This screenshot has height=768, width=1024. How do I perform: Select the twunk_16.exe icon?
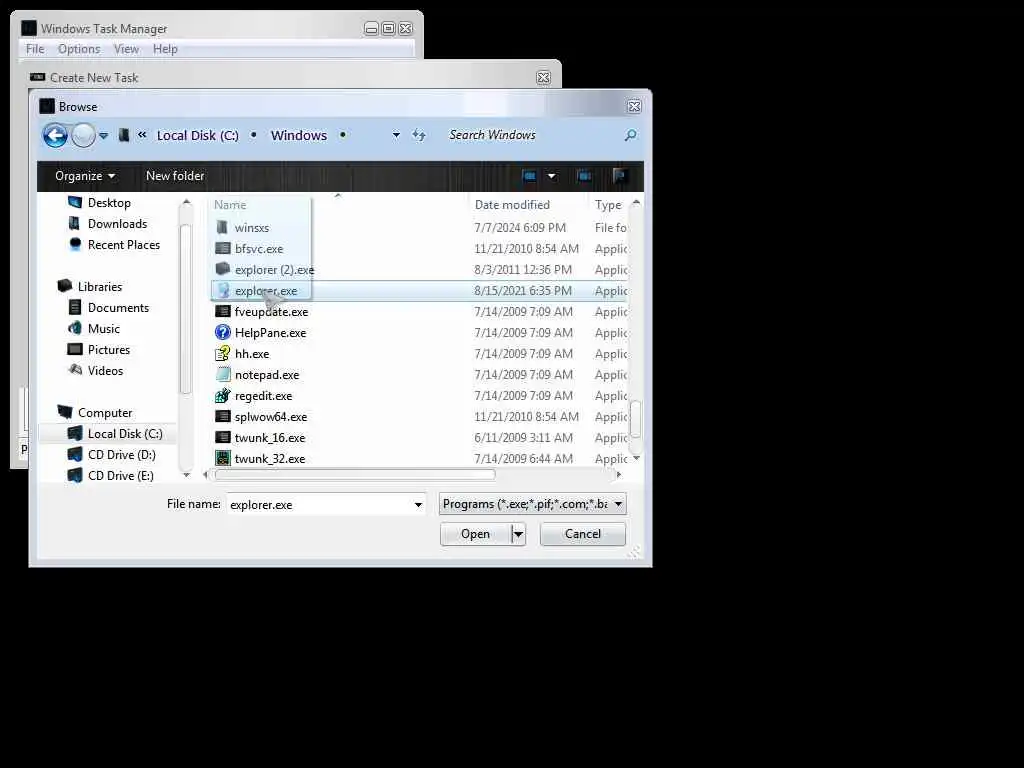(x=223, y=437)
